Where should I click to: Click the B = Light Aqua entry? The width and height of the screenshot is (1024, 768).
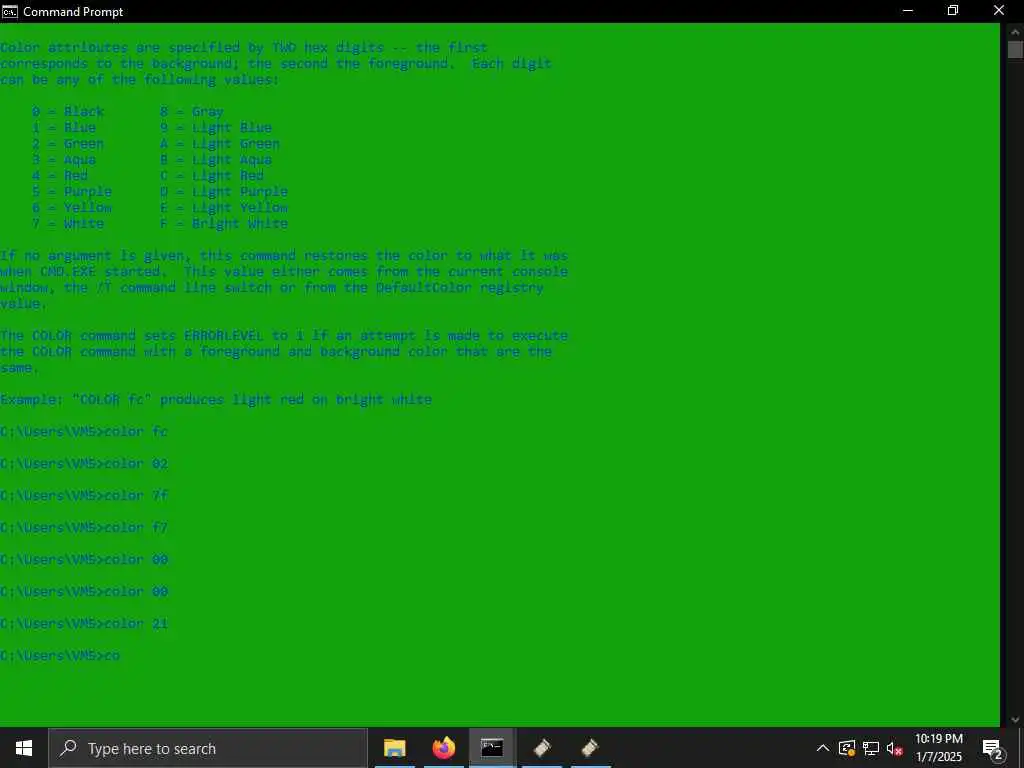coord(216,159)
